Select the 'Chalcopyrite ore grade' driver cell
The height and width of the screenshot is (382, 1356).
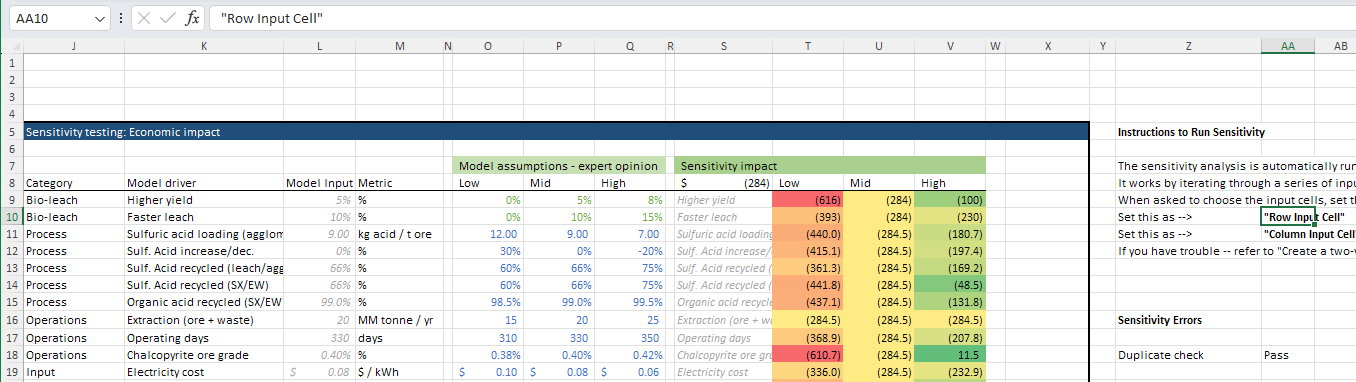click(204, 355)
